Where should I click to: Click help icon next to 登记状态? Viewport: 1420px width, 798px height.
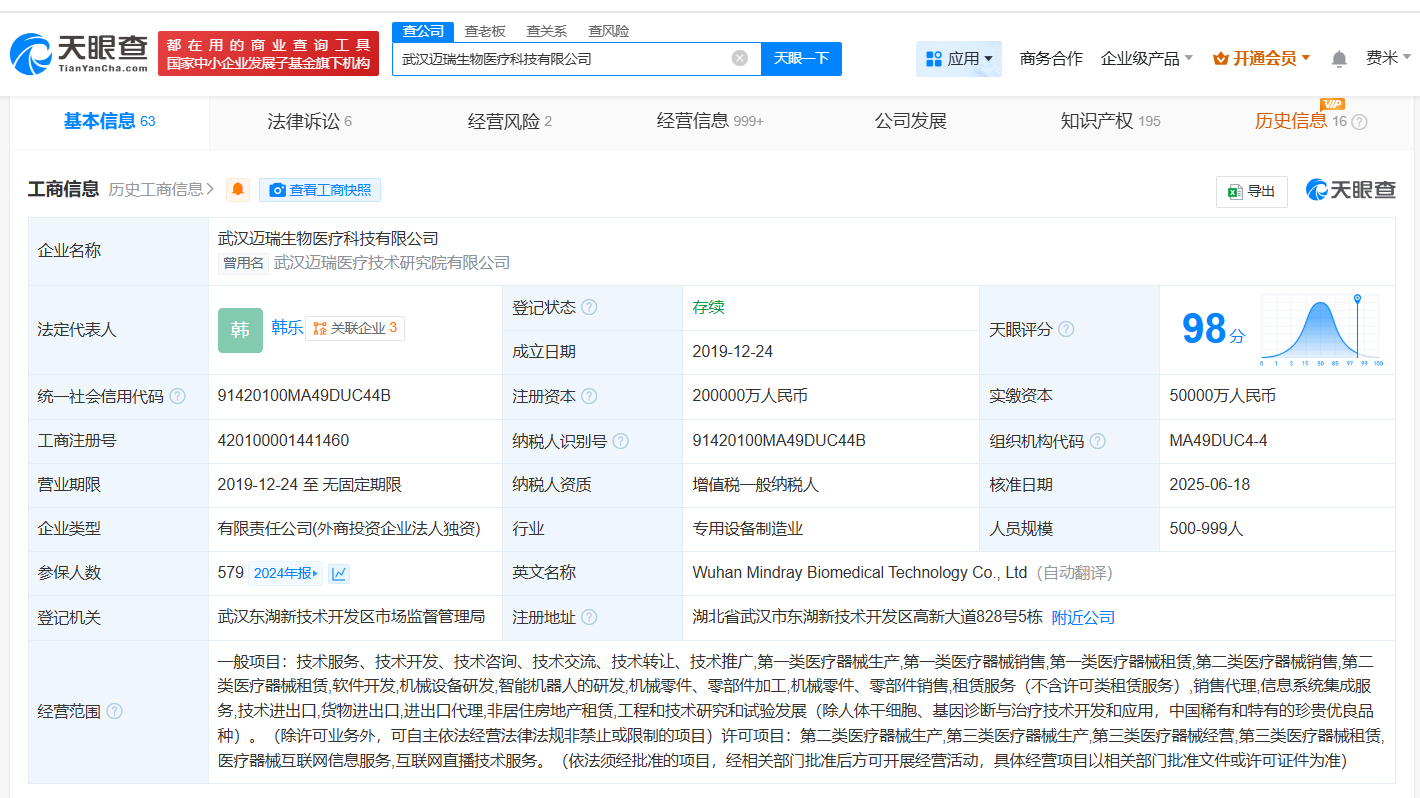(x=589, y=307)
